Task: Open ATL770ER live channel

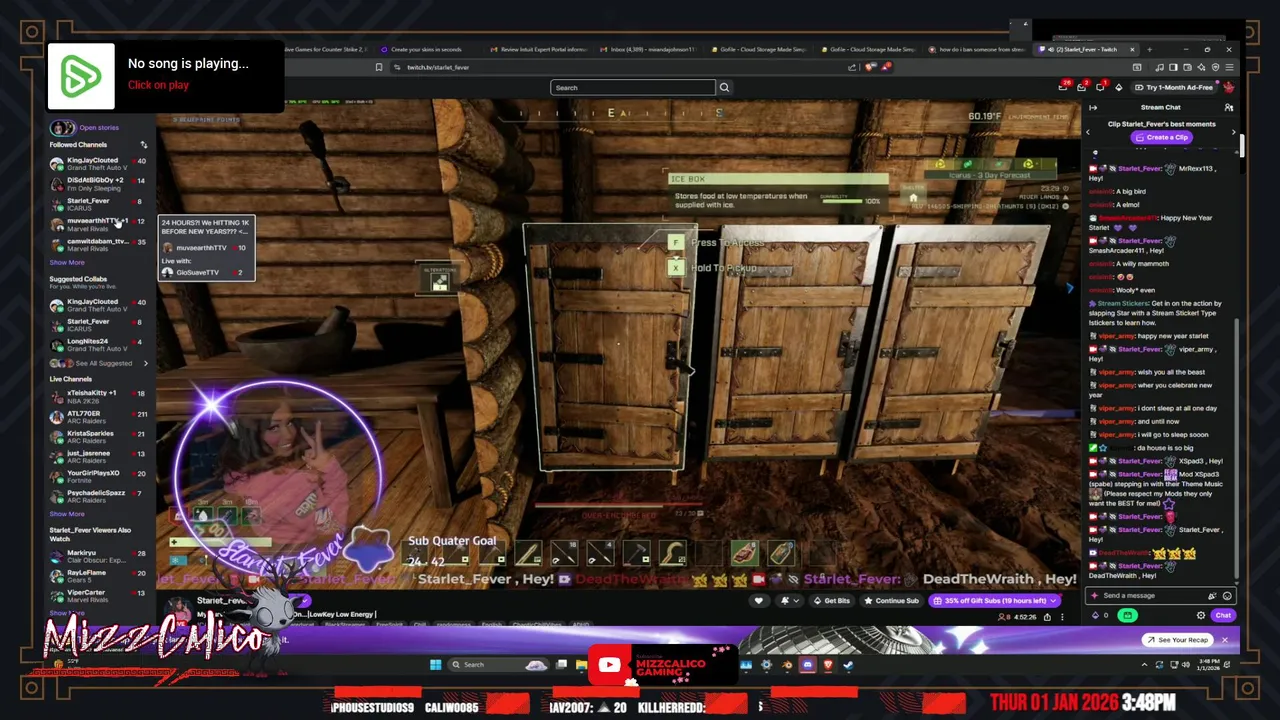Action: coord(98,417)
